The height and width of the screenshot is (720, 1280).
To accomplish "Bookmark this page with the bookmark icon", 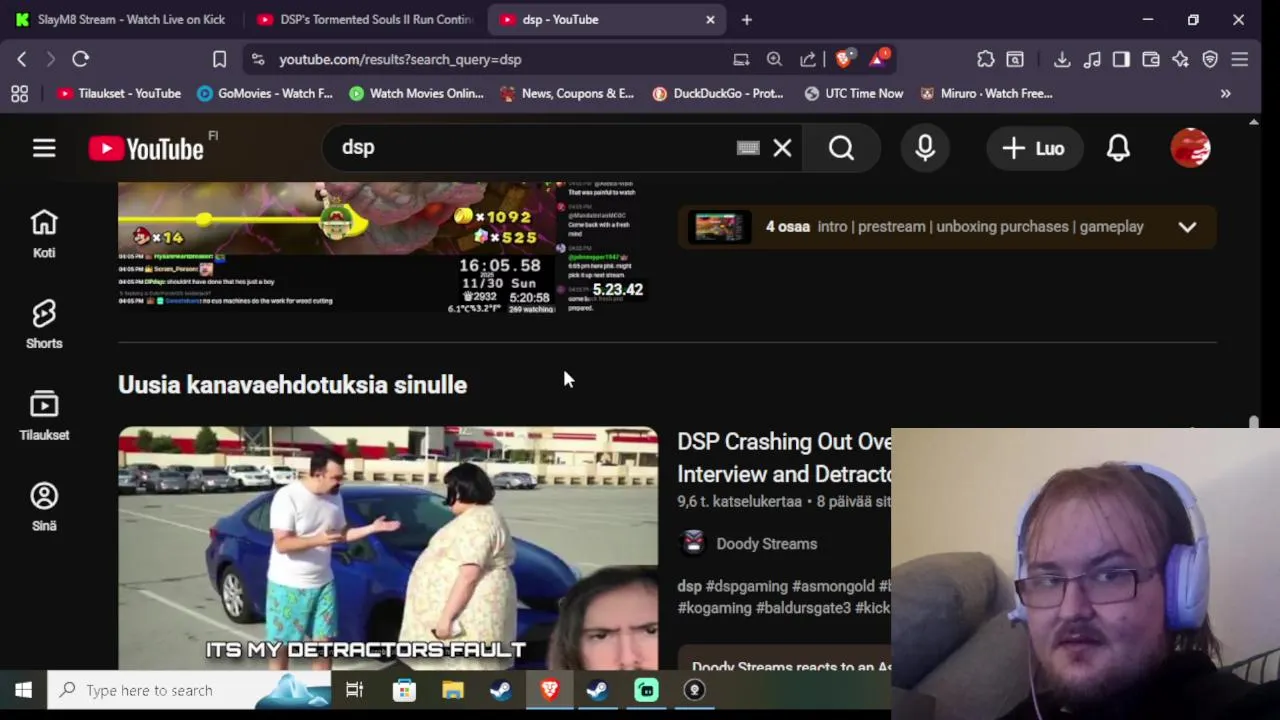I will [x=219, y=59].
